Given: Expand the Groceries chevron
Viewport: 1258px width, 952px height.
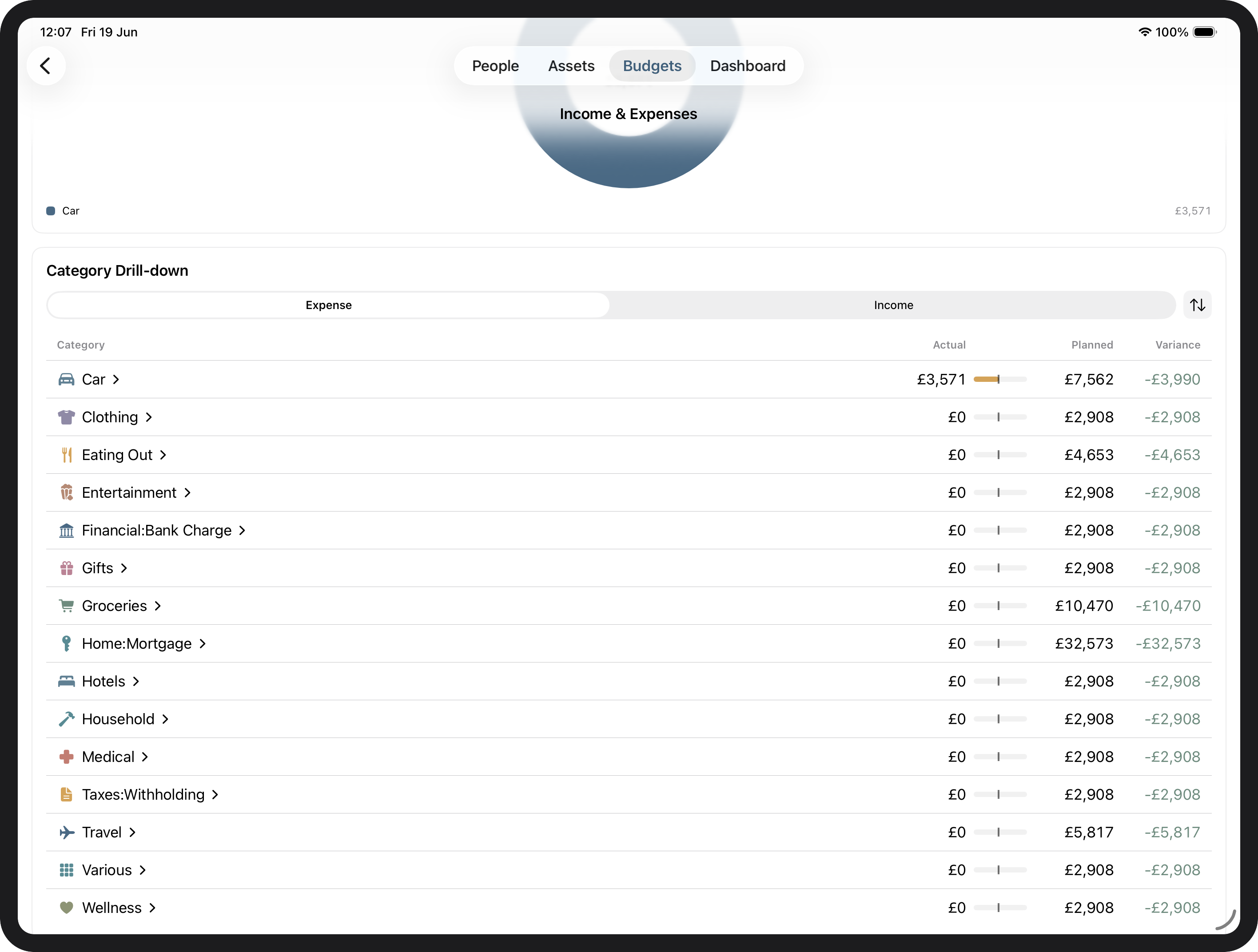Looking at the screenshot, I should click(158, 606).
